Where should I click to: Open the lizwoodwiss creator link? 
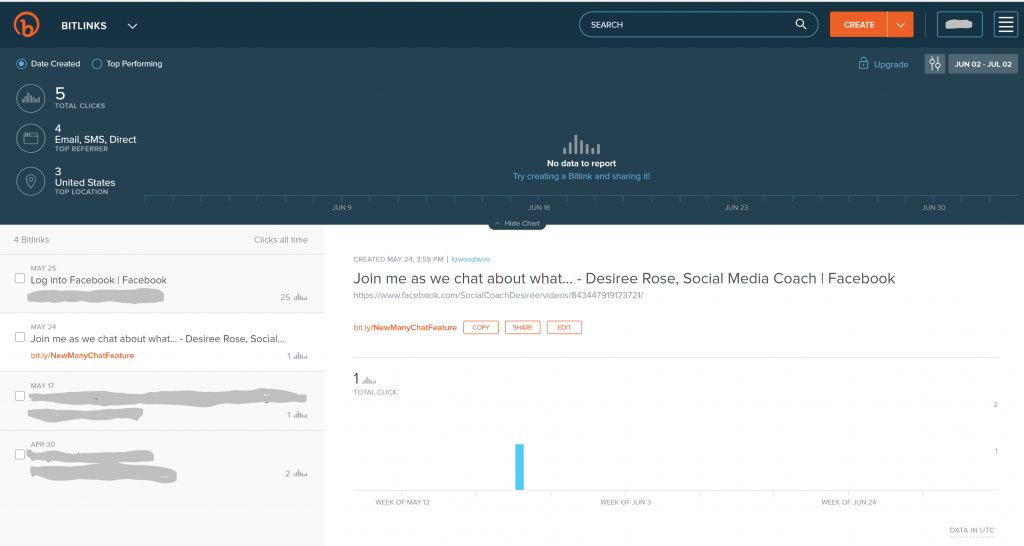click(471, 259)
